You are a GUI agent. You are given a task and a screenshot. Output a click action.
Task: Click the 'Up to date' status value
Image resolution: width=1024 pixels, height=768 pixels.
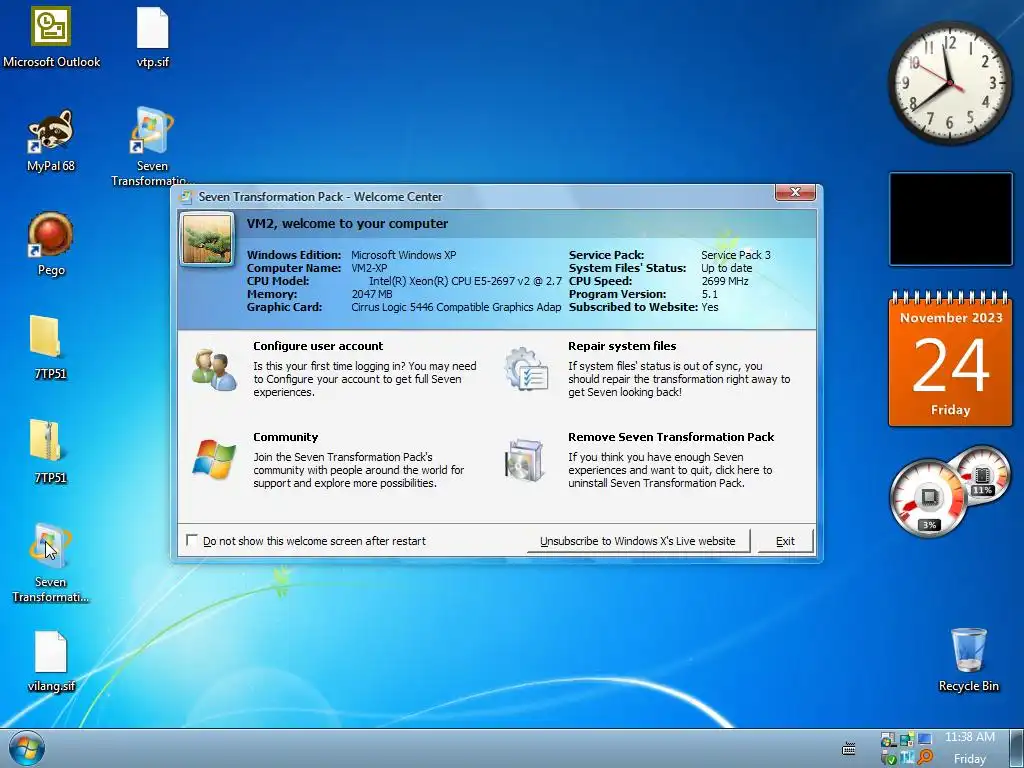(x=727, y=268)
